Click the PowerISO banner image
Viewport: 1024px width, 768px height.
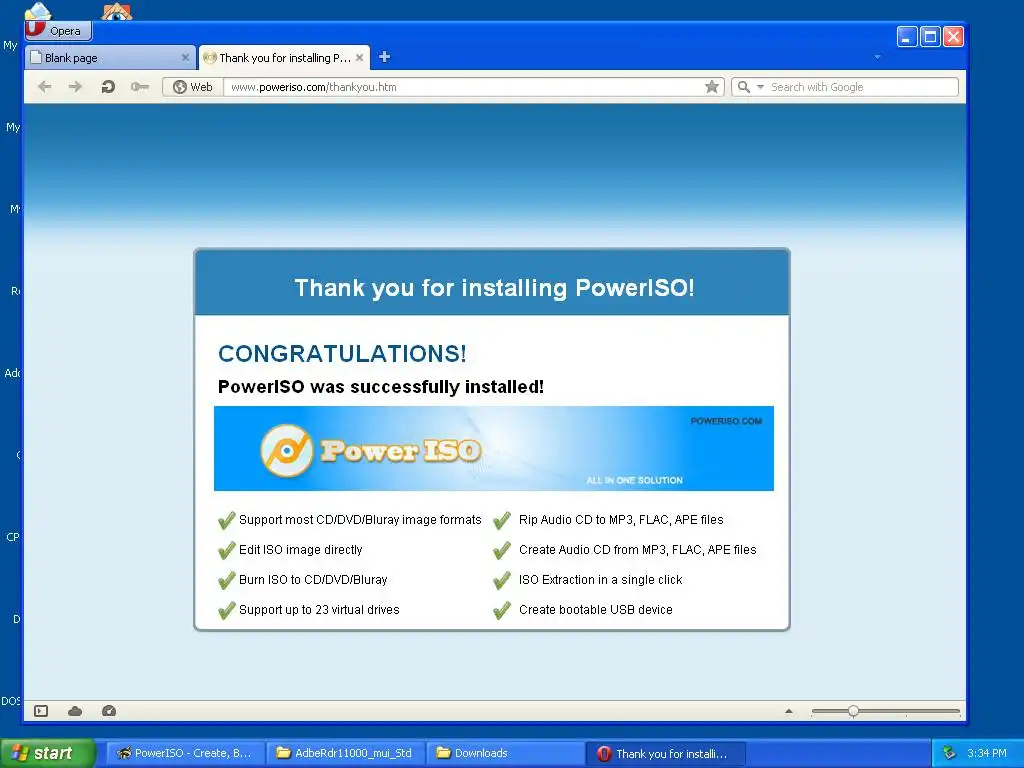click(x=494, y=449)
